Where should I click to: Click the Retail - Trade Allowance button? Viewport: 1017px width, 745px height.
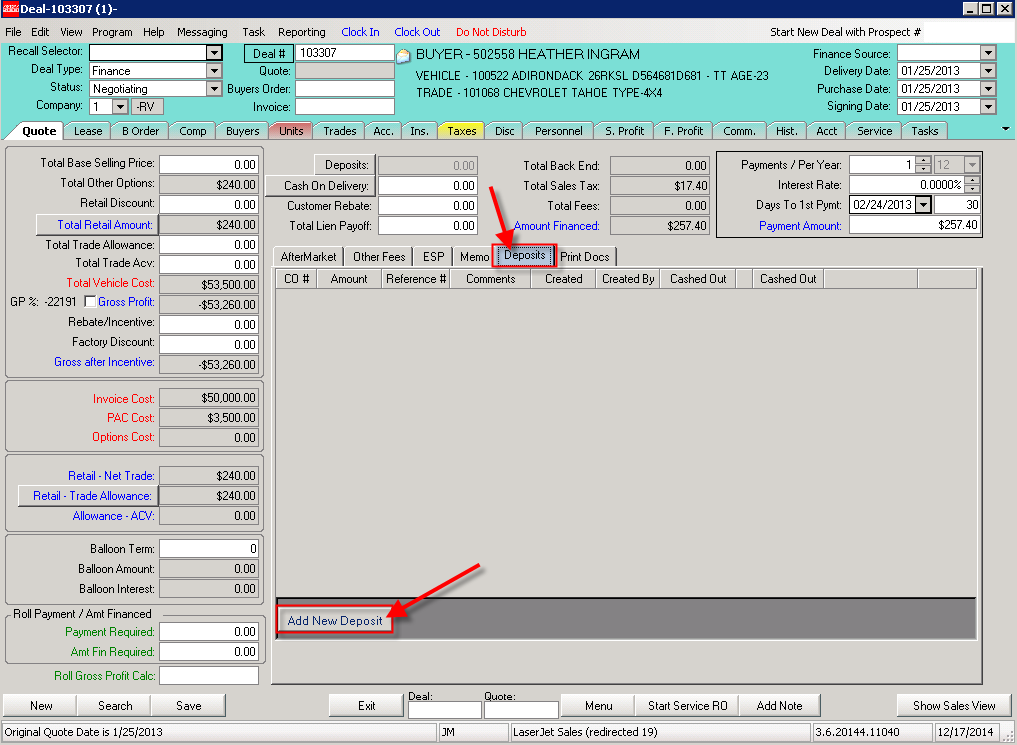point(88,496)
